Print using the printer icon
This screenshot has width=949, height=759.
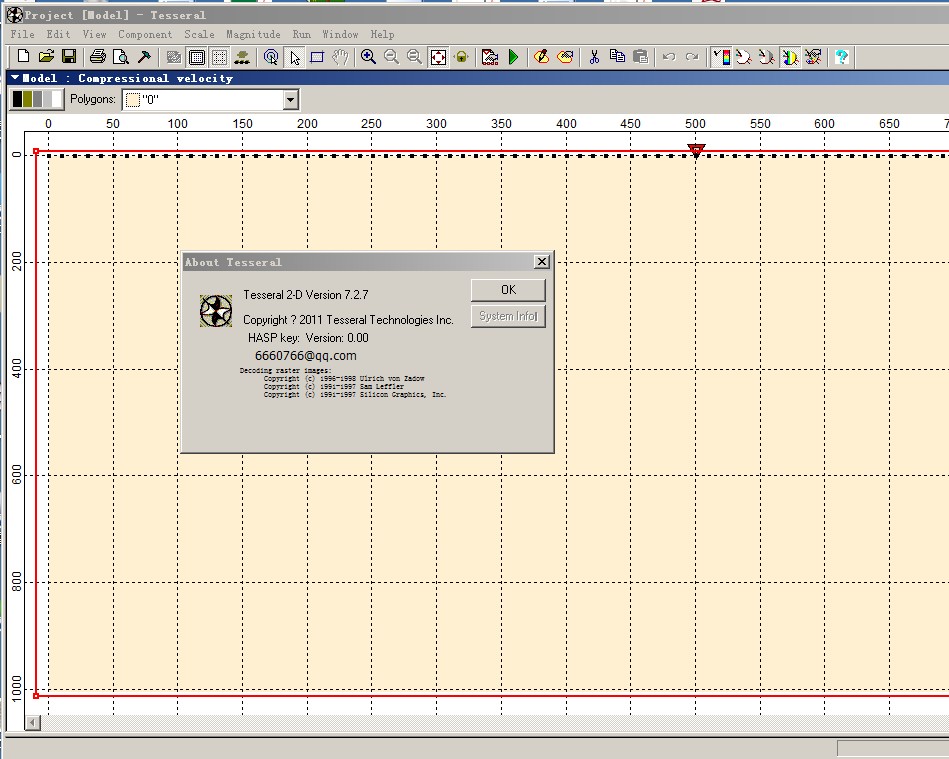click(97, 57)
